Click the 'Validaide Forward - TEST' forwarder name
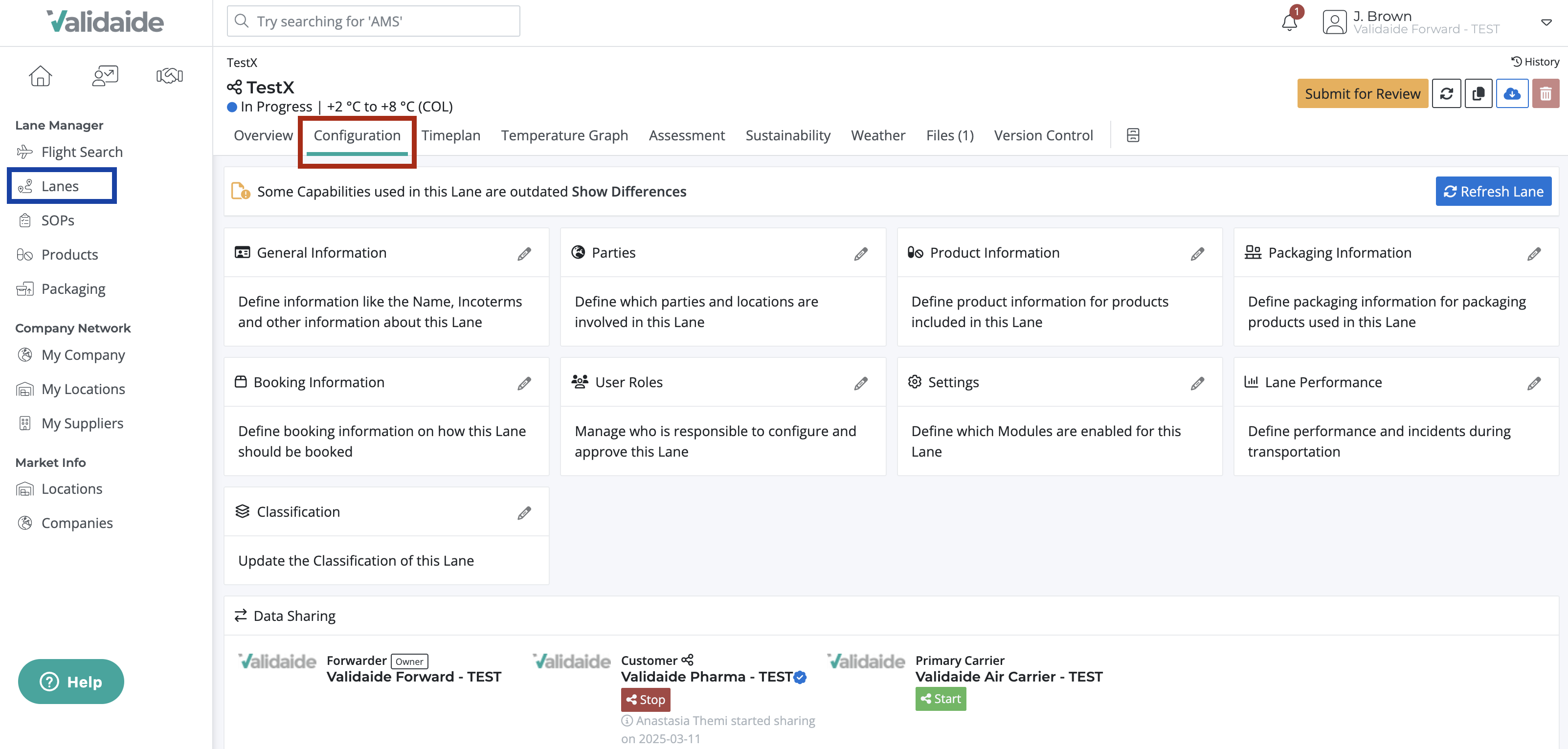1568x749 pixels. pyautogui.click(x=414, y=677)
